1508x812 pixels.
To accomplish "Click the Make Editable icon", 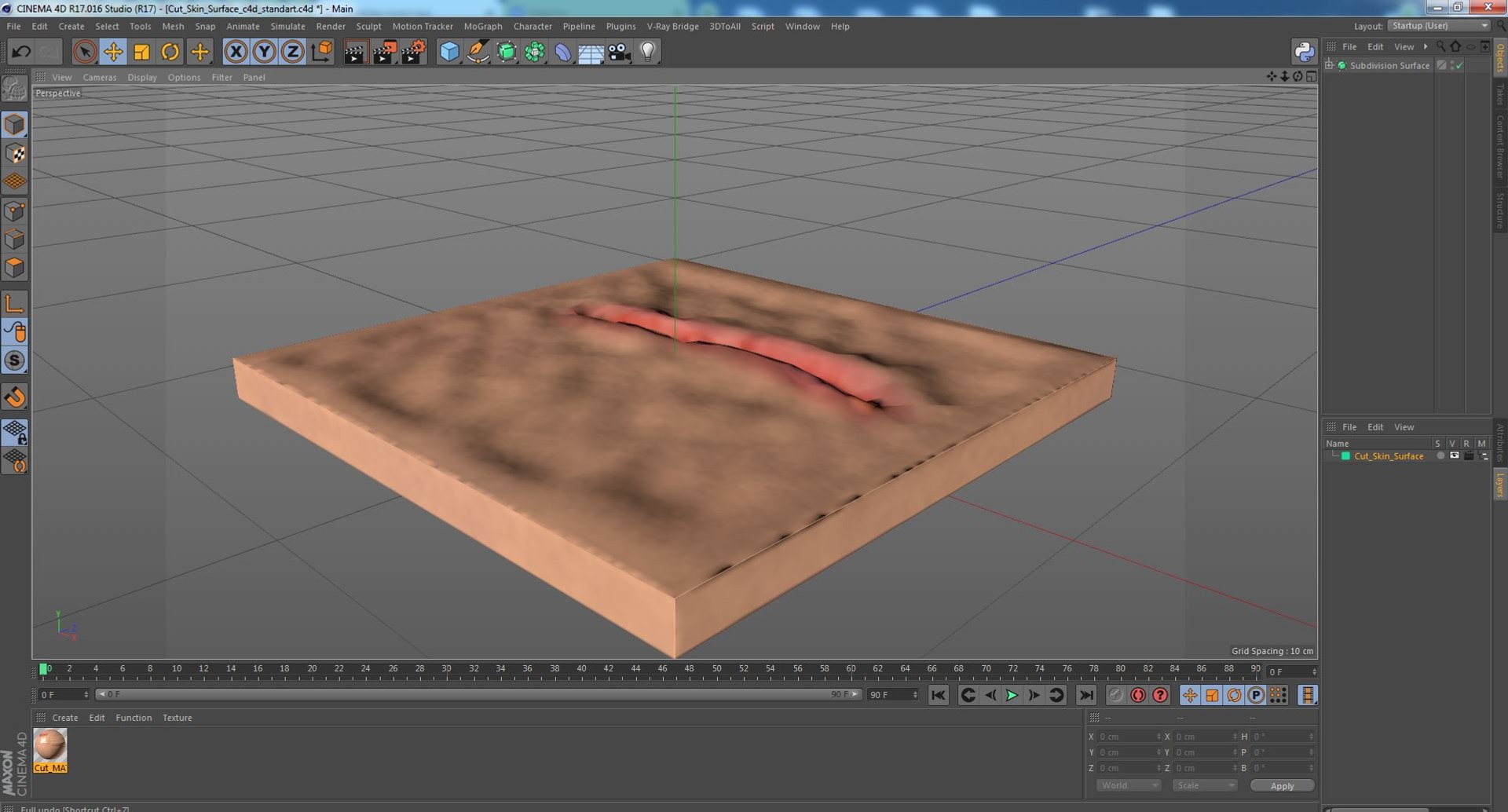I will click(15, 88).
